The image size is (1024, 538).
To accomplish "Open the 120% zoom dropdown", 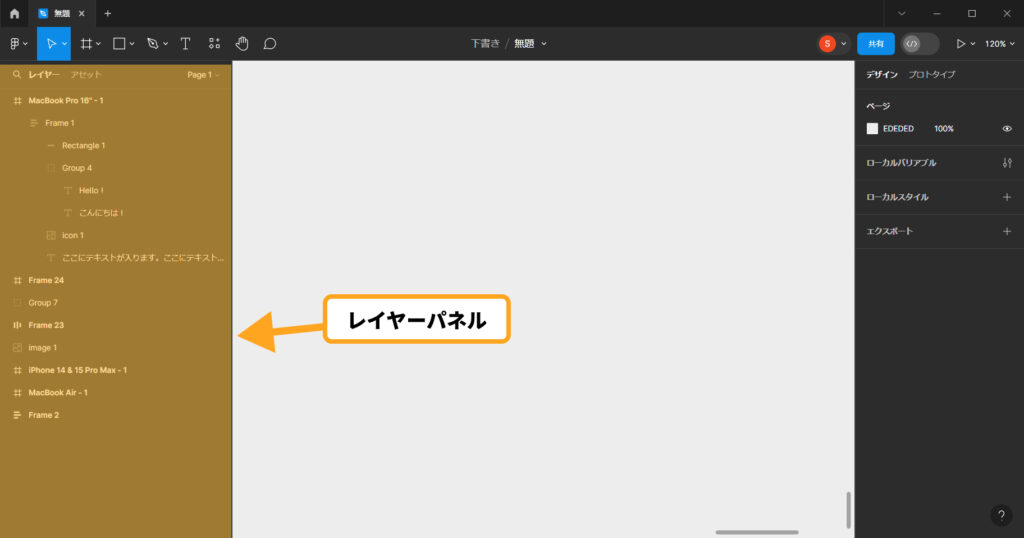I will (1000, 44).
